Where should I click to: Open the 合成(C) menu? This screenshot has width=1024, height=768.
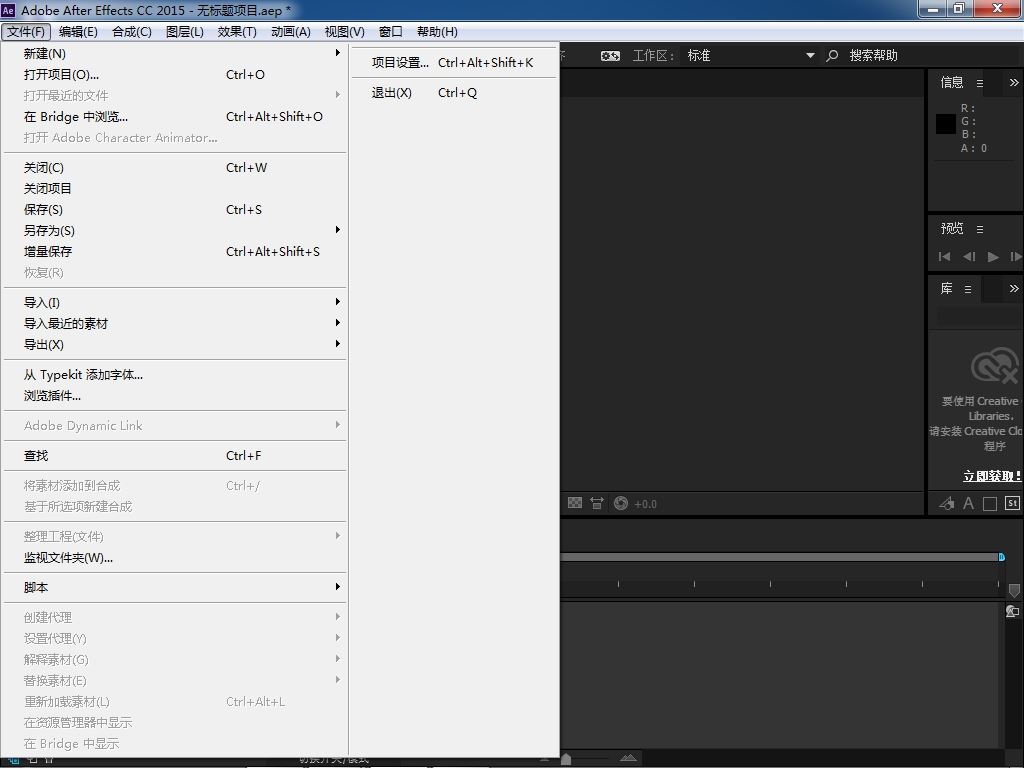pos(132,31)
